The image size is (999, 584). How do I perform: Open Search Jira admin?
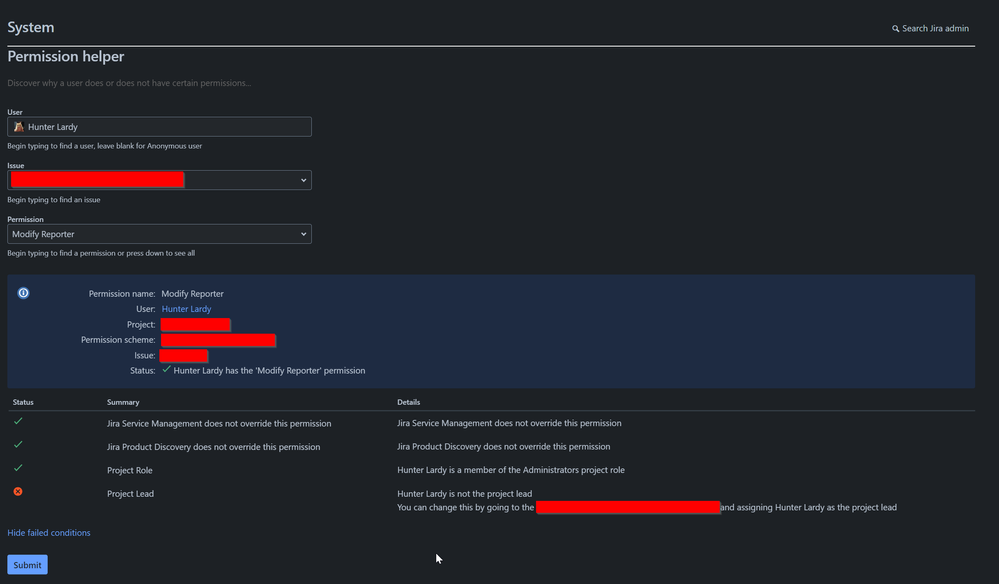pos(930,29)
